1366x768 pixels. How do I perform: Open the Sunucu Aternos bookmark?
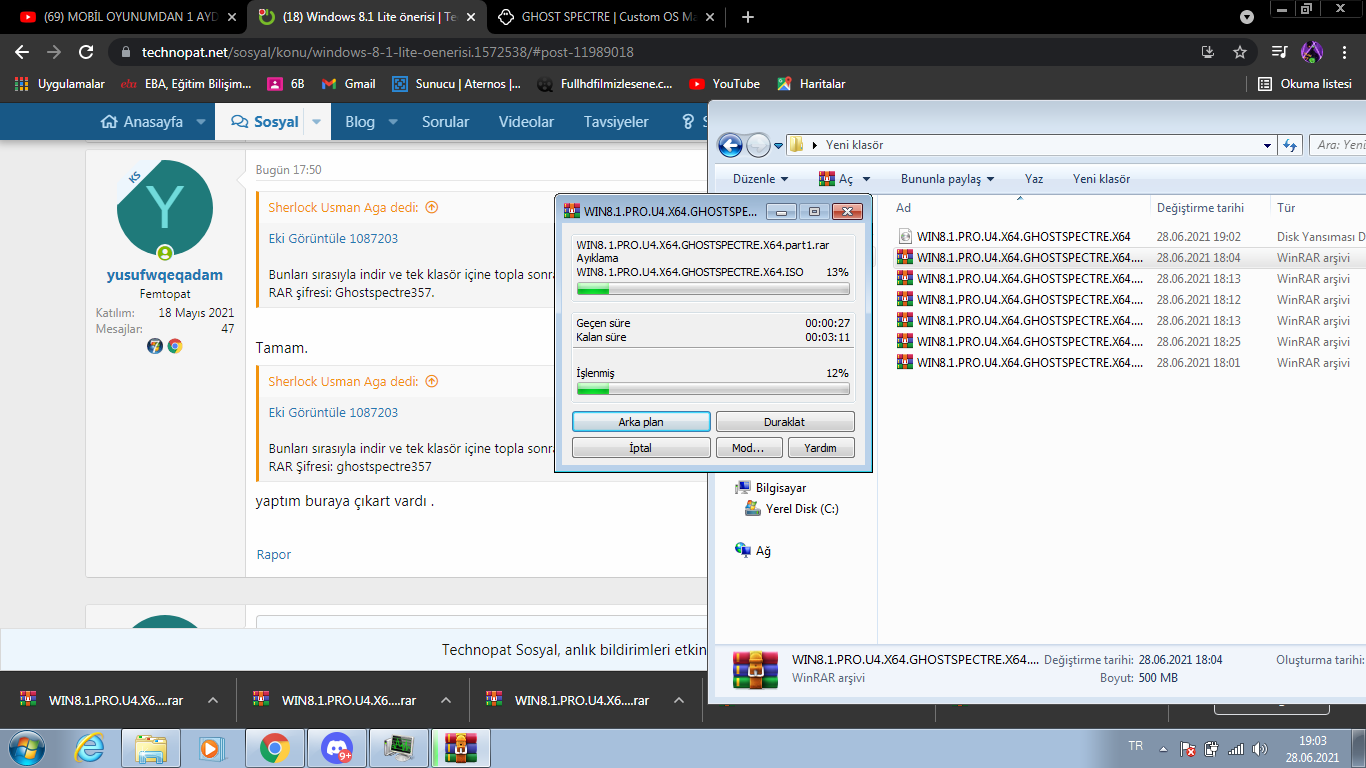click(457, 84)
